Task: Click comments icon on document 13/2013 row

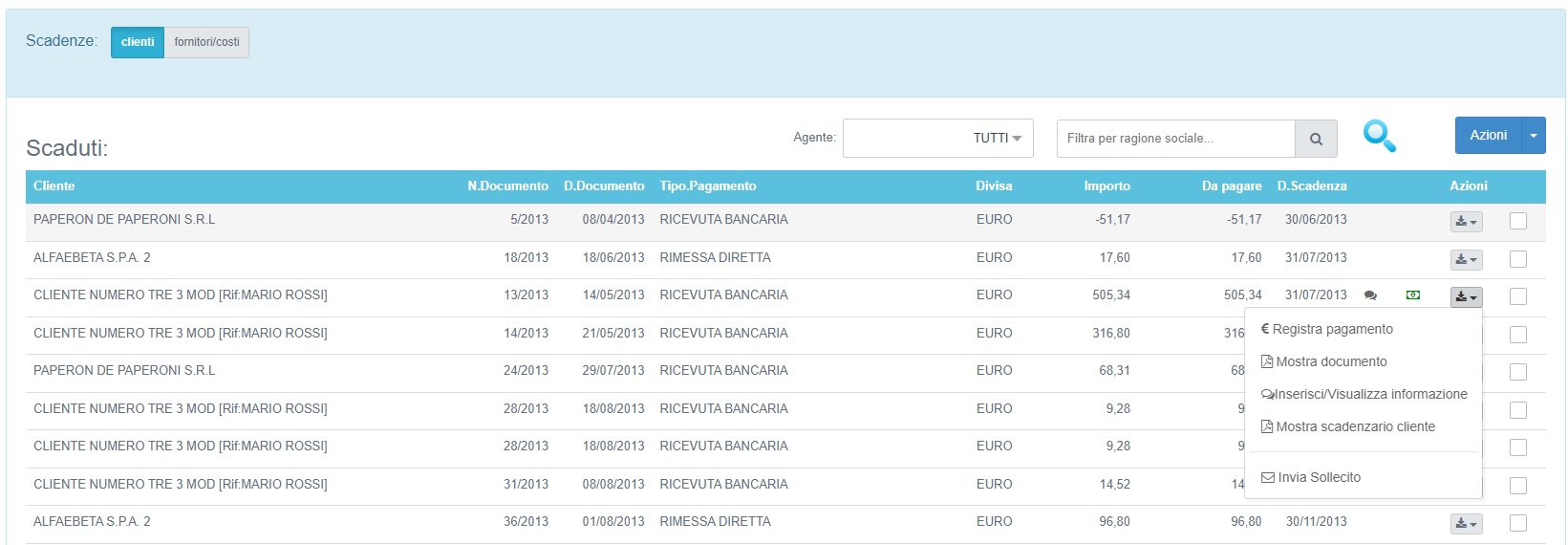Action: tap(1370, 295)
